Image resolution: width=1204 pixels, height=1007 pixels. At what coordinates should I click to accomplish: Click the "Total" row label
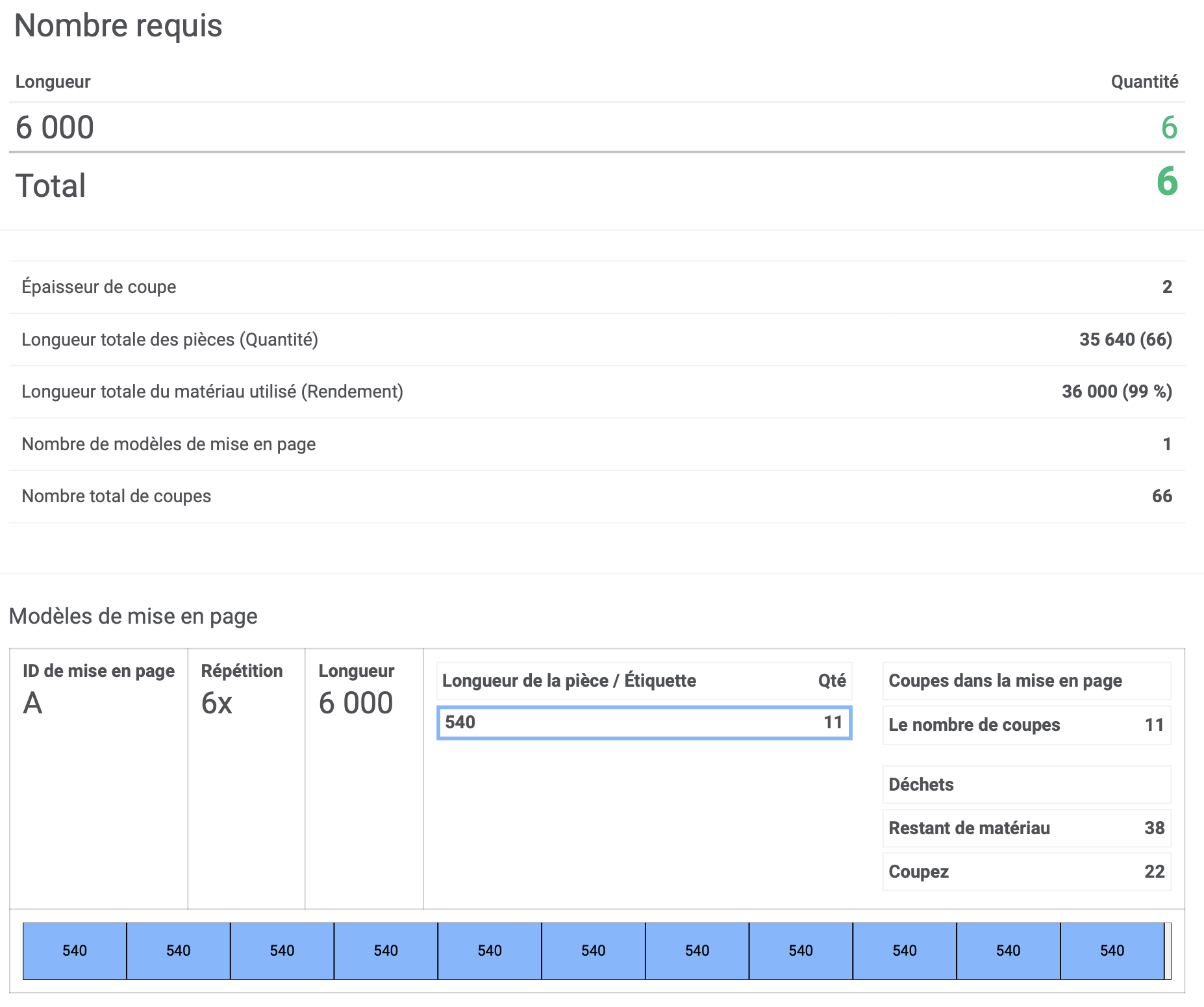[x=51, y=186]
